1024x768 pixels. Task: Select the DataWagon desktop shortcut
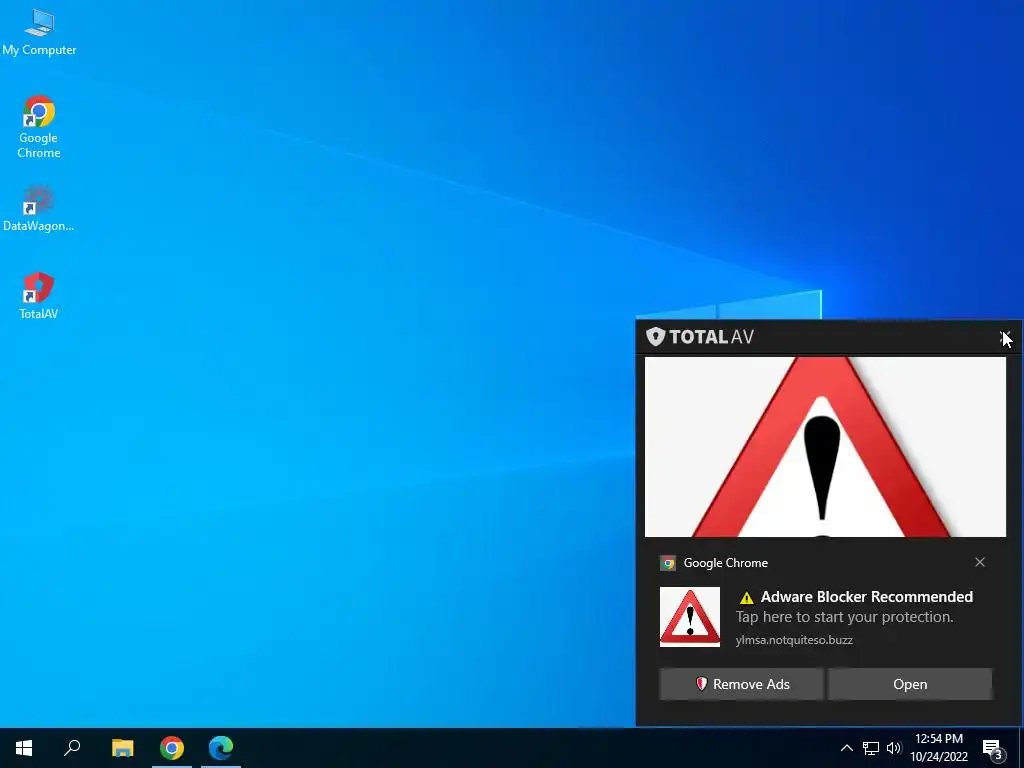pyautogui.click(x=39, y=209)
